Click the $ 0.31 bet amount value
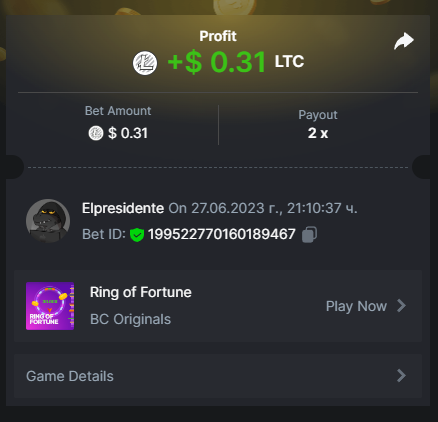 pos(128,133)
